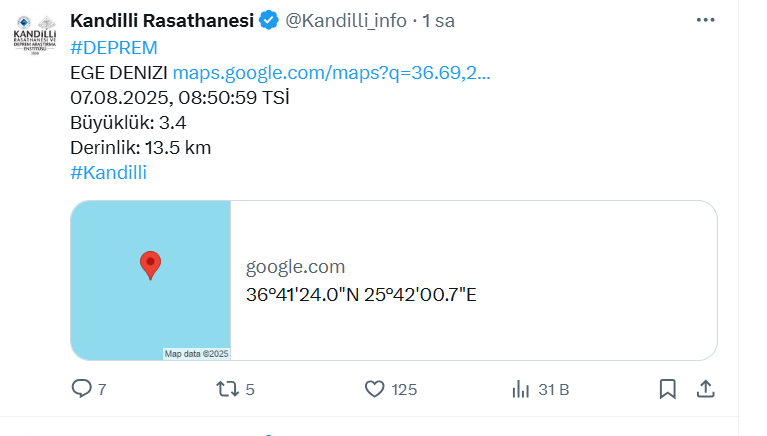Open the three-dot more options menu

(705, 20)
